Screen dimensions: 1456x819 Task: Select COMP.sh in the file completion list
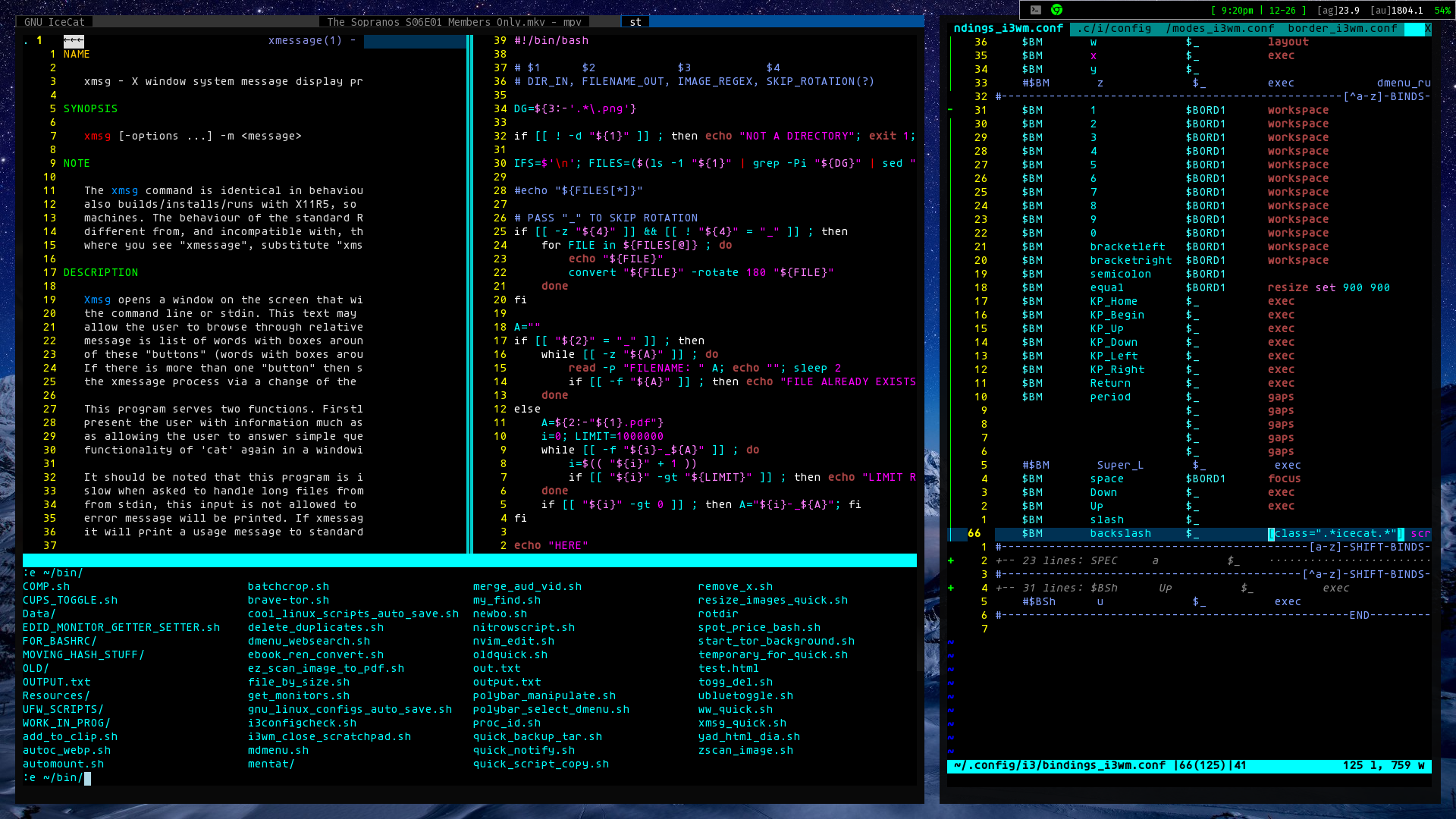[x=46, y=587]
